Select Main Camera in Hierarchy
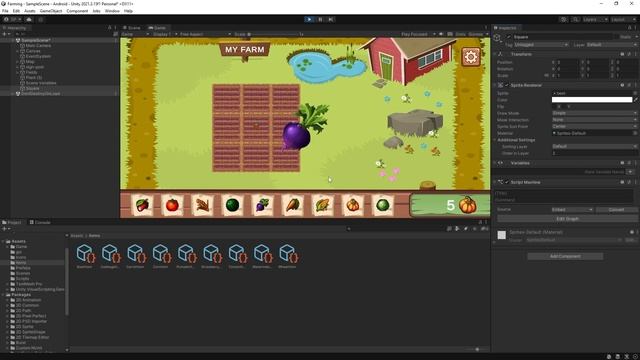Screen dimensions: 640x360 [38, 46]
